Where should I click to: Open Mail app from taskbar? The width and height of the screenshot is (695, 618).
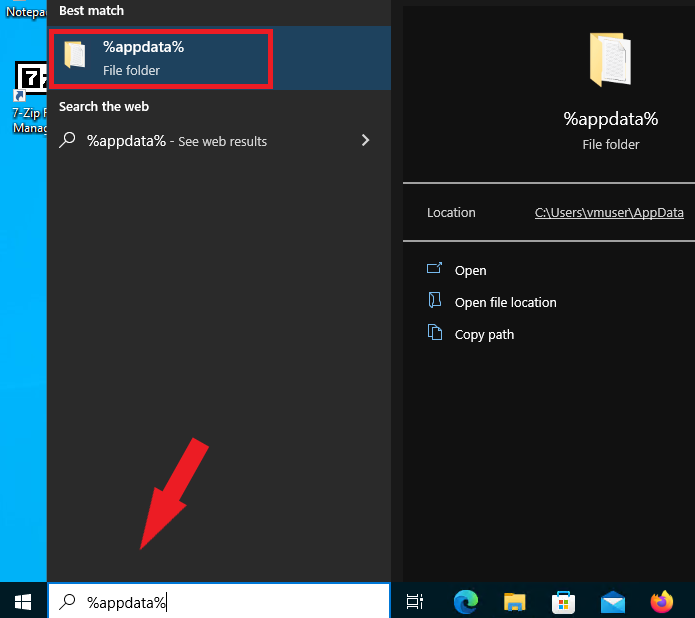tap(613, 602)
